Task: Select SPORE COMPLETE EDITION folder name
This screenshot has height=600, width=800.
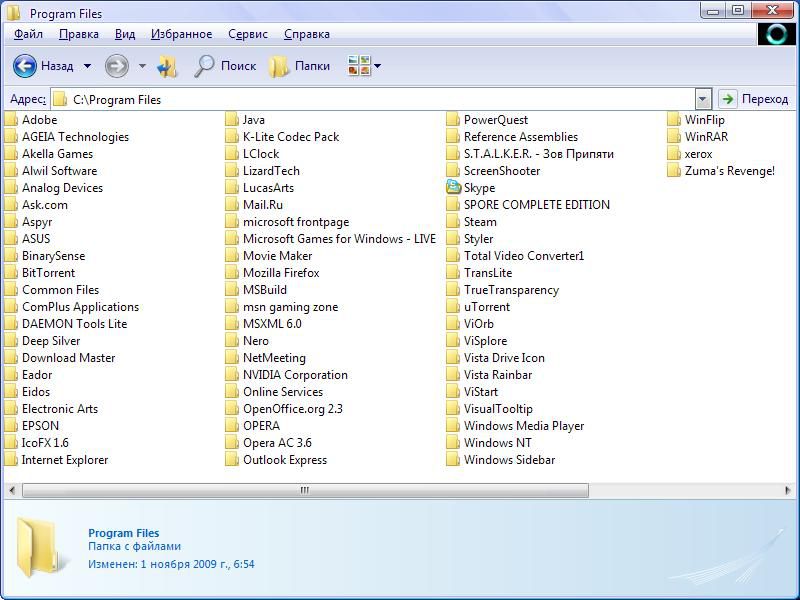Action: point(537,205)
